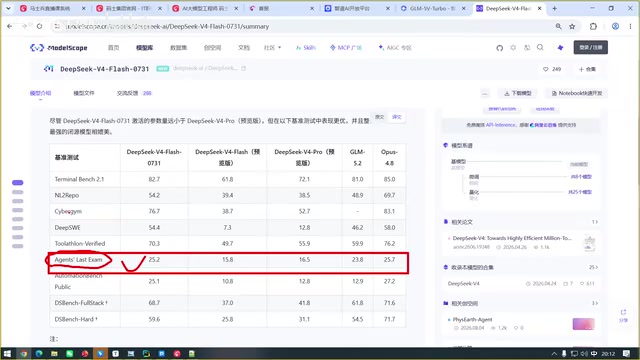This screenshot has height=360, width=640.
Task: Click the Notebook快速开发 button
Action: (577, 93)
